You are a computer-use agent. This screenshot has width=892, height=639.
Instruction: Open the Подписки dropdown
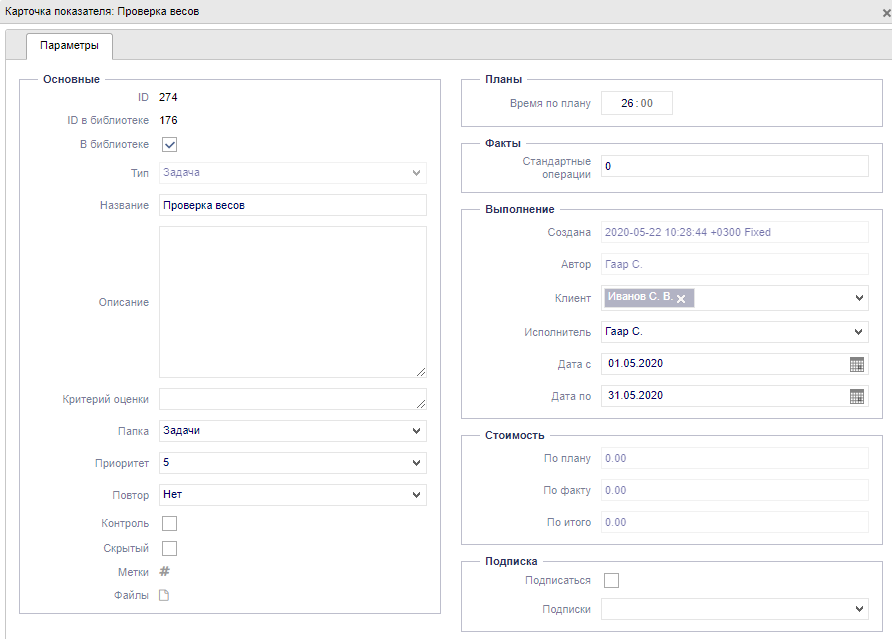[734, 609]
